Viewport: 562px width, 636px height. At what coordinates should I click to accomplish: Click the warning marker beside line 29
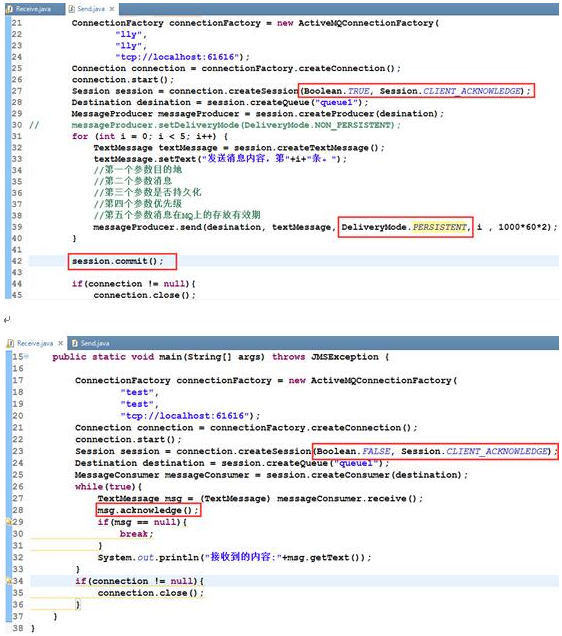tap(8, 522)
